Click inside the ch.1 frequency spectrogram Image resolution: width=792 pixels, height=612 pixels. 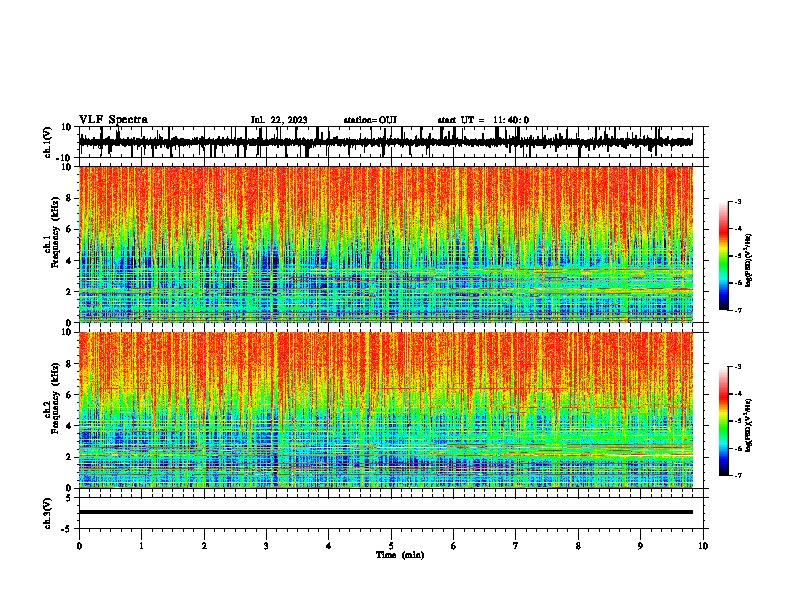click(x=386, y=244)
